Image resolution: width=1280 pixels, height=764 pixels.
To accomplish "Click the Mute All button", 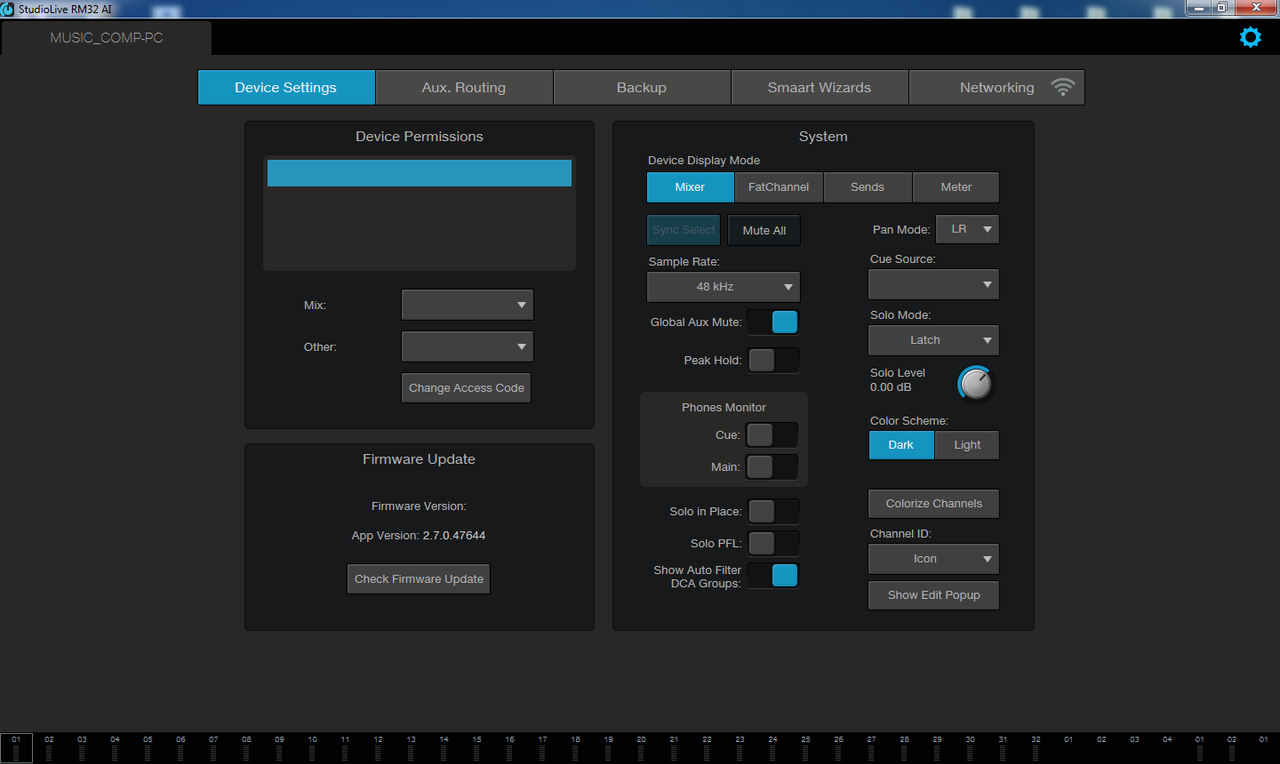I will click(764, 230).
